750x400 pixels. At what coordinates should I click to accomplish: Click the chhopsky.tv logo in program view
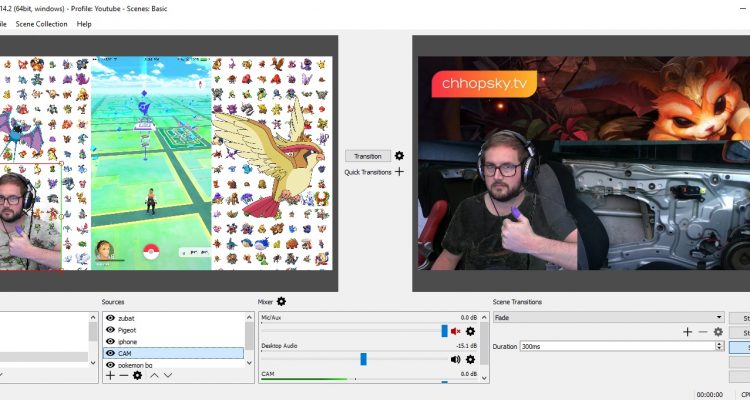tap(484, 84)
